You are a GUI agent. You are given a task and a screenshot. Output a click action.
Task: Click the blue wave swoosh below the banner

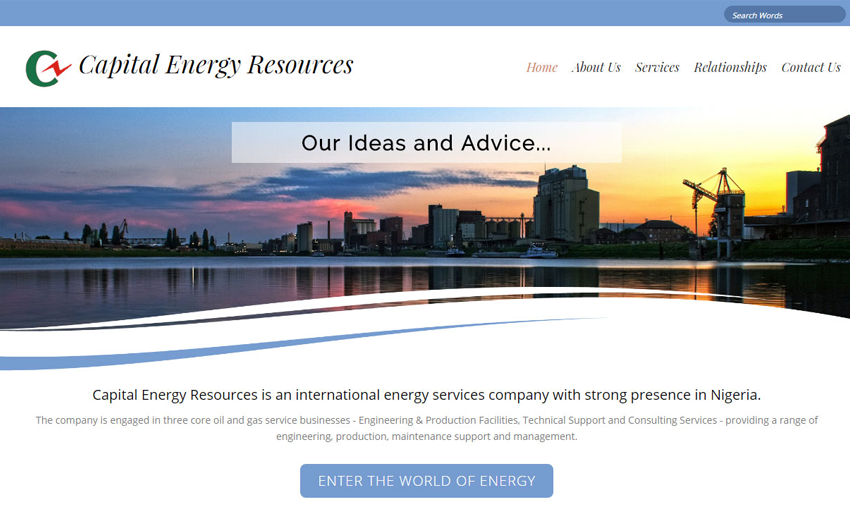coord(250,345)
